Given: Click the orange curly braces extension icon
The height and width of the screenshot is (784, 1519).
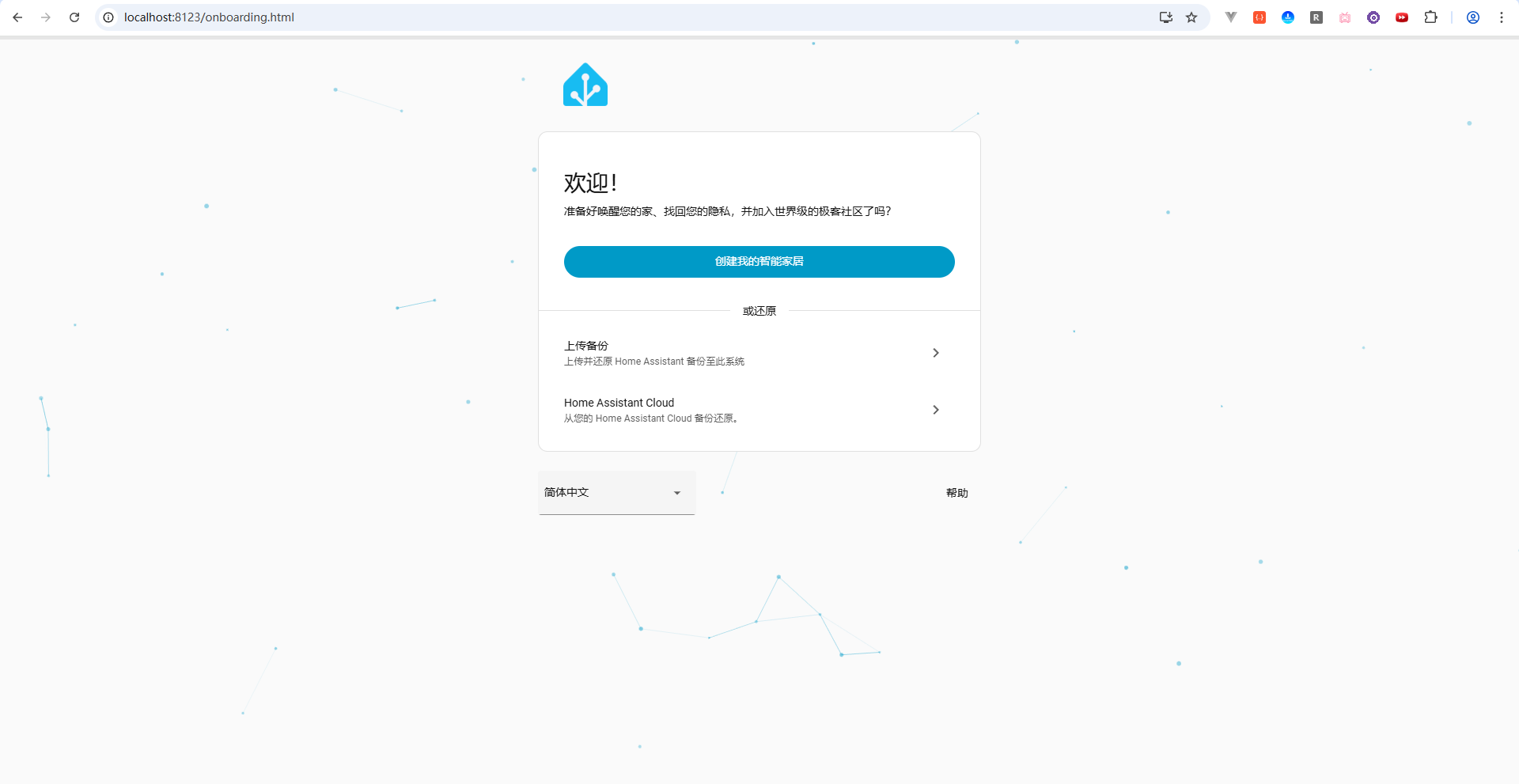Looking at the screenshot, I should pyautogui.click(x=1260, y=17).
